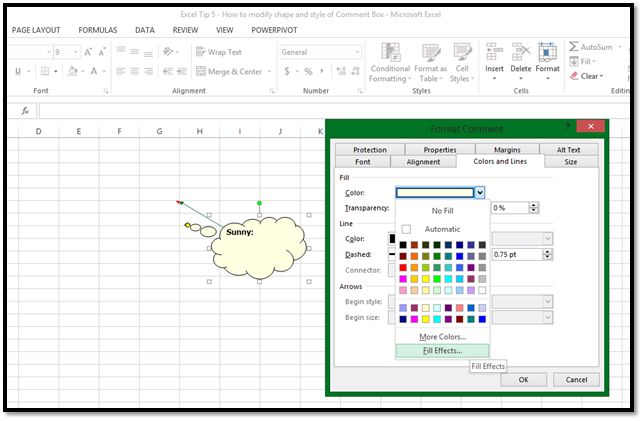Choose Fill Effects... option
643x421 pixels.
pyautogui.click(x=442, y=351)
